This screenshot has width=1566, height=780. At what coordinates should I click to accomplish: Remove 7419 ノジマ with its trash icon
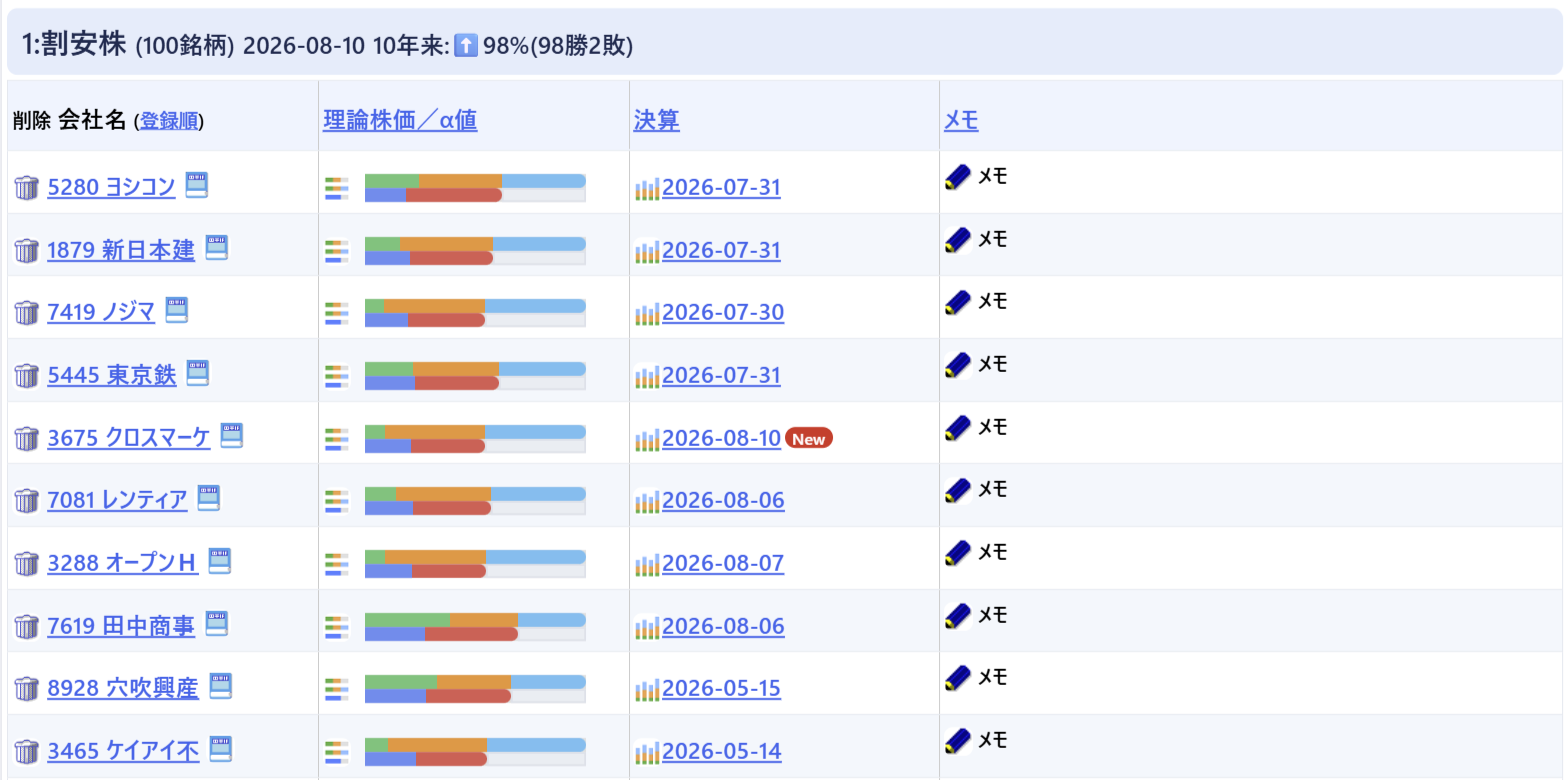(x=26, y=312)
